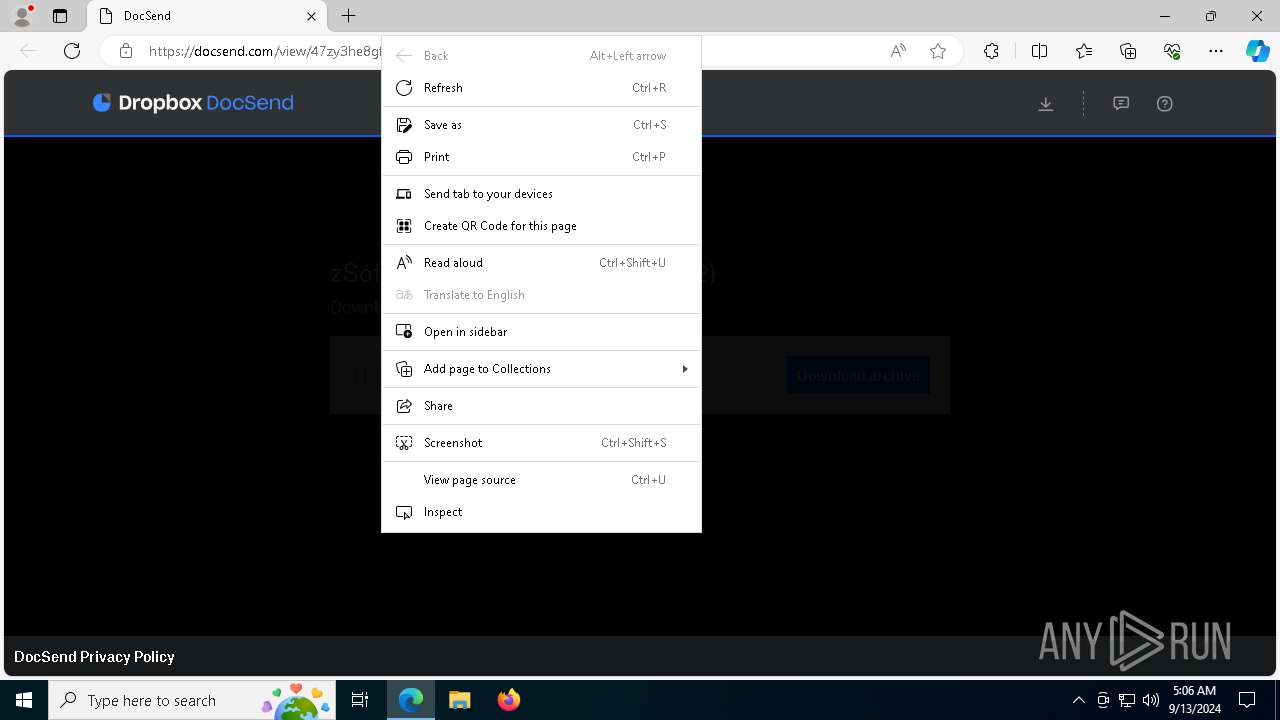The height and width of the screenshot is (720, 1280).
Task: Open the DocSend comment icon
Action: click(x=1121, y=104)
